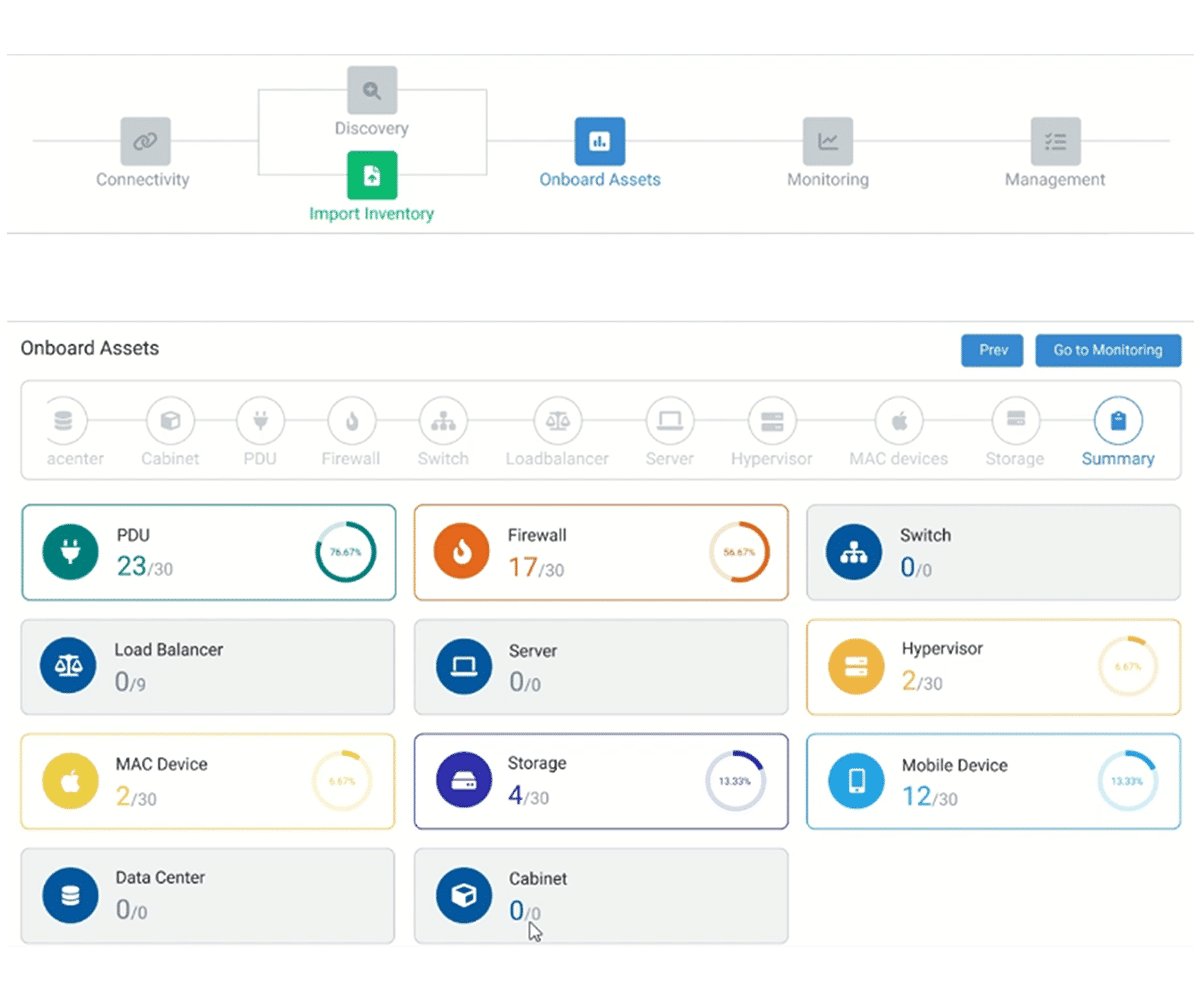Go to the Cabinet step icon
Viewport: 1200px width, 1000px height.
coord(170,421)
